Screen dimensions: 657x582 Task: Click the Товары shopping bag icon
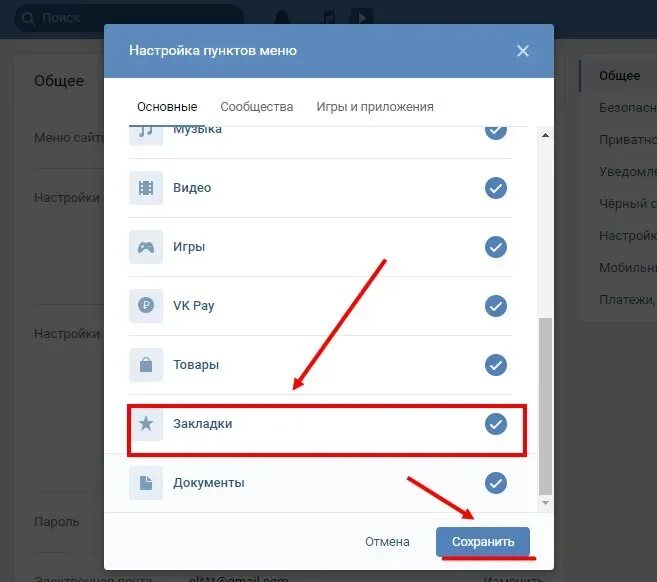pyautogui.click(x=146, y=365)
